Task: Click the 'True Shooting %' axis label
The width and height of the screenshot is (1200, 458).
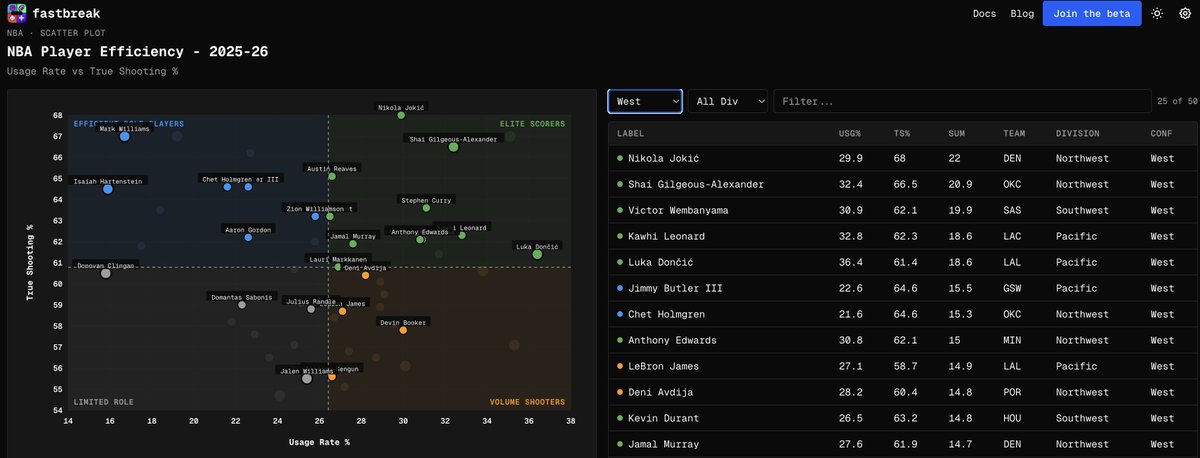Action: coord(30,261)
